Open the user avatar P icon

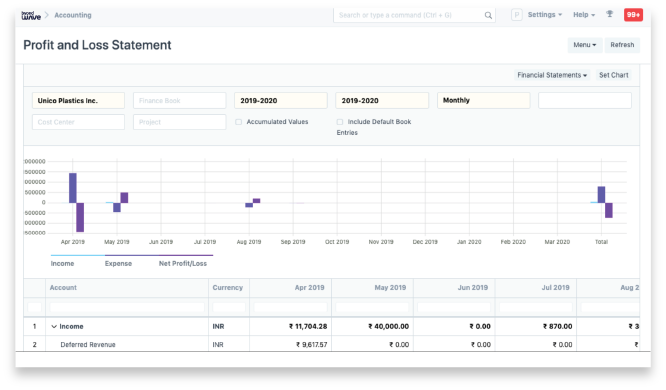(x=516, y=15)
